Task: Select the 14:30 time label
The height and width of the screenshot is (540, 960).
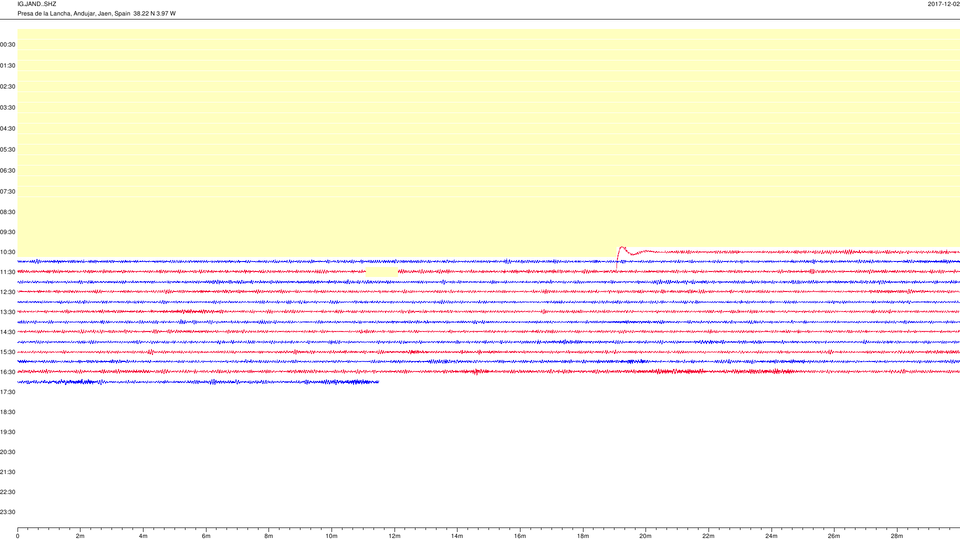Action: pos(8,332)
